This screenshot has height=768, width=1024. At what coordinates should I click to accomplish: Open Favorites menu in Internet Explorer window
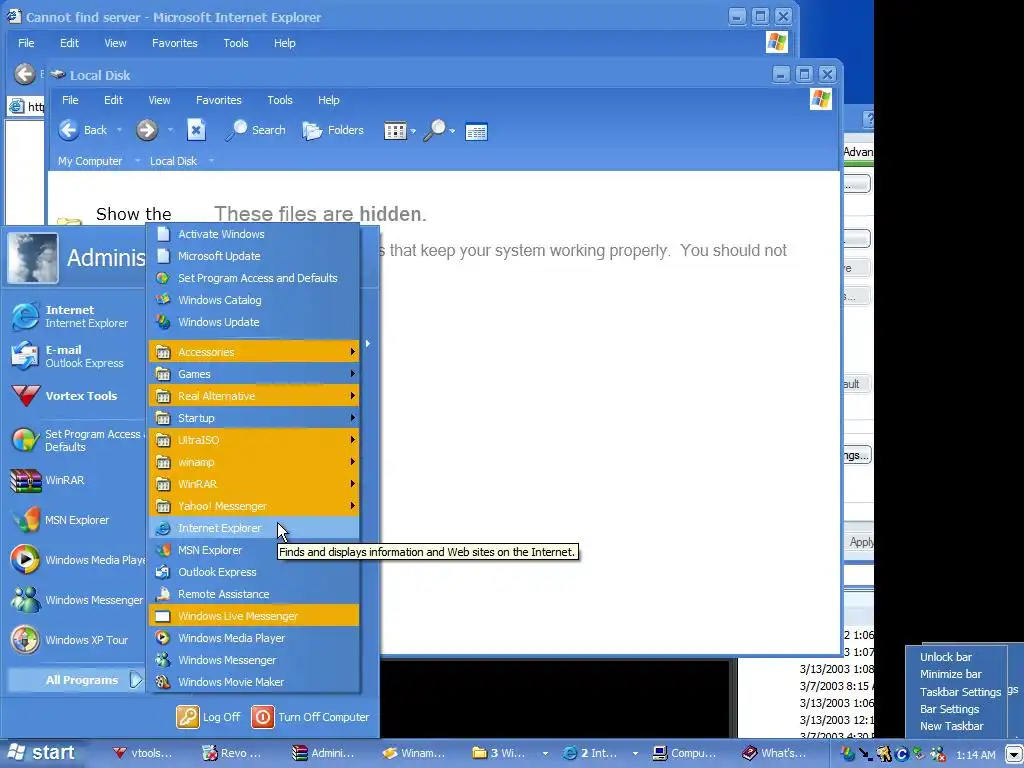(174, 43)
